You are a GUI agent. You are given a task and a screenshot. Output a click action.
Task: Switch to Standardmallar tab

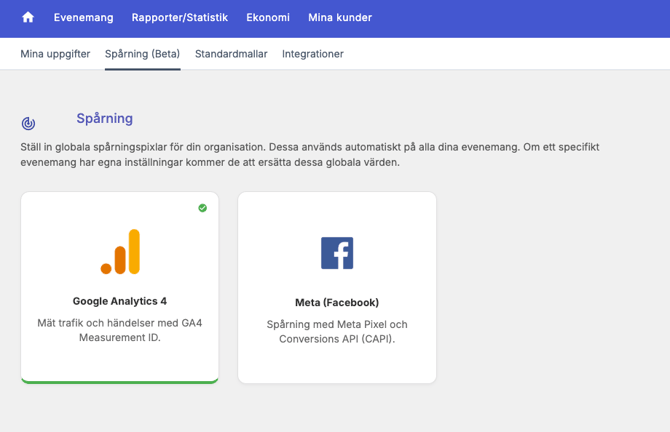[231, 54]
